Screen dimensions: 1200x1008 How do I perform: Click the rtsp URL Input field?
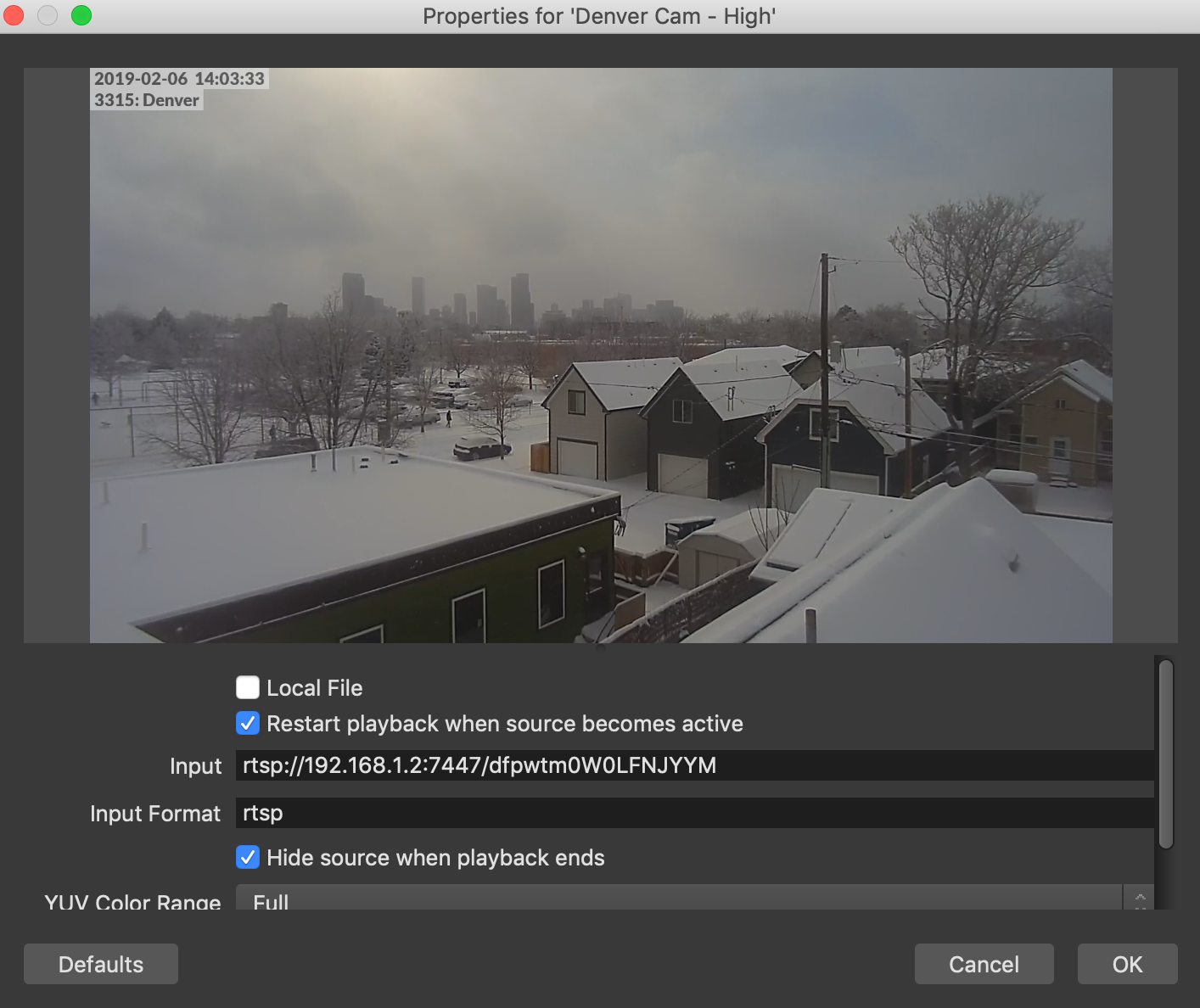click(x=693, y=765)
